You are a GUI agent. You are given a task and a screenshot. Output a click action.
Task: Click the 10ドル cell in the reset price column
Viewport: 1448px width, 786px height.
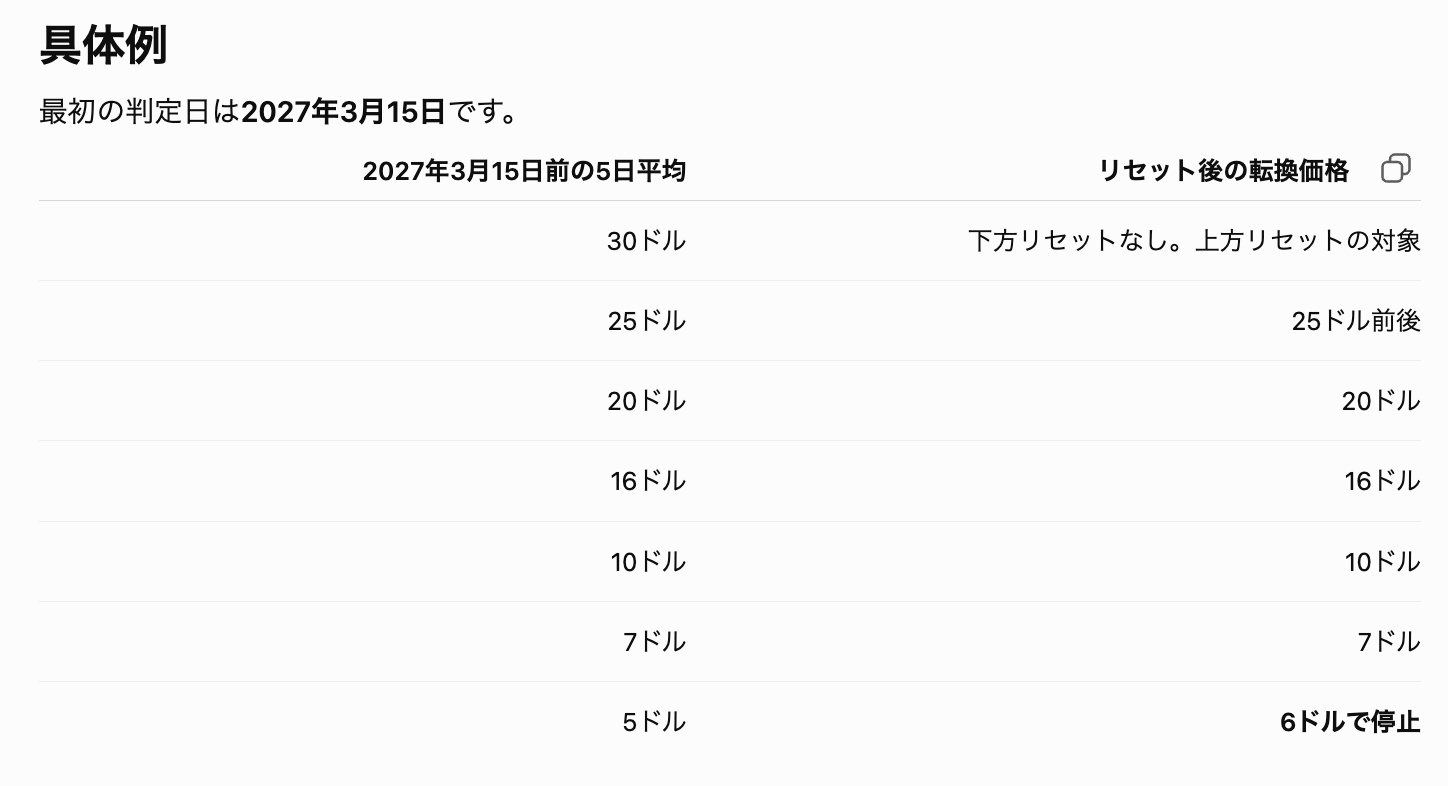pos(1382,562)
